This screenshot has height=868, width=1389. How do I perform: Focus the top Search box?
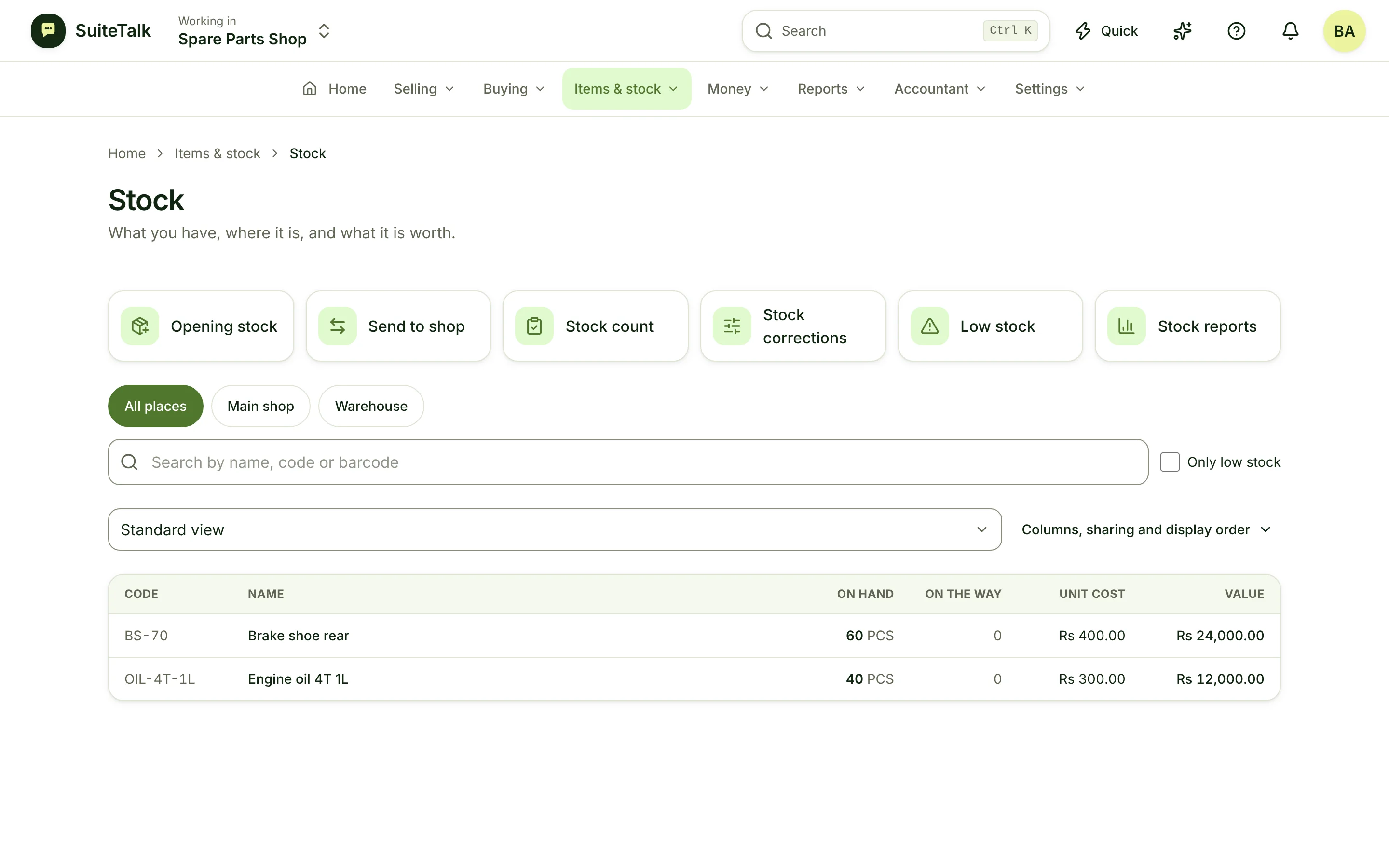(x=896, y=31)
